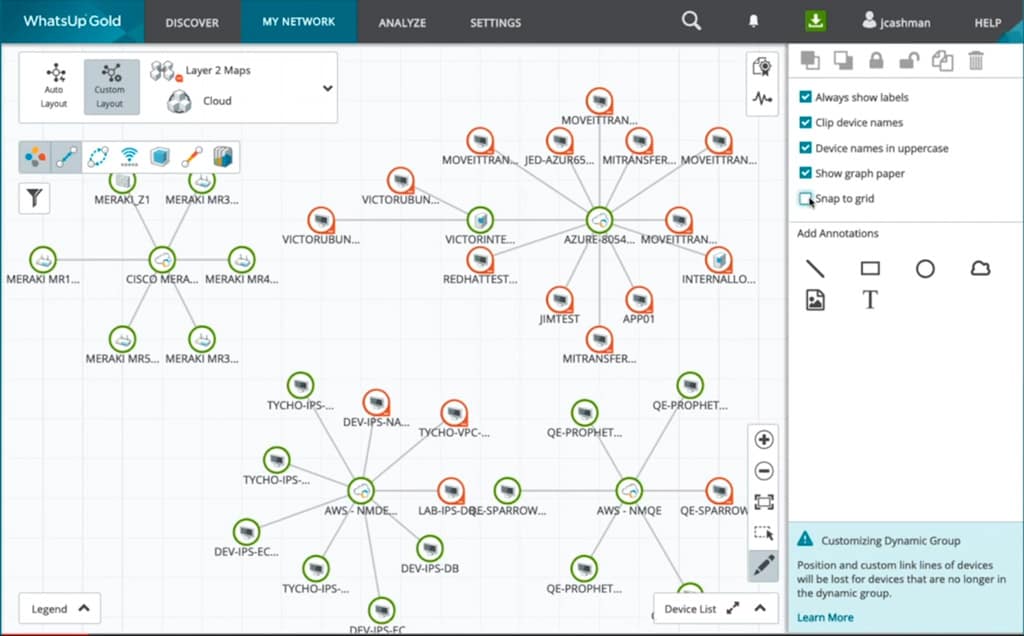This screenshot has height=636, width=1024.
Task: Click the lock icon in panel toolbar
Action: [876, 61]
